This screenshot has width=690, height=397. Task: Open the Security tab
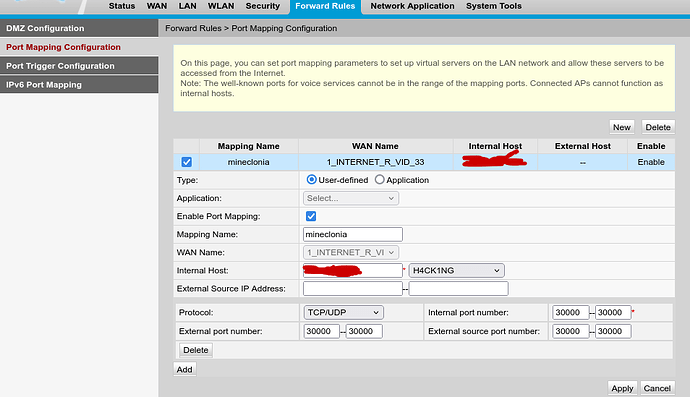263,6
